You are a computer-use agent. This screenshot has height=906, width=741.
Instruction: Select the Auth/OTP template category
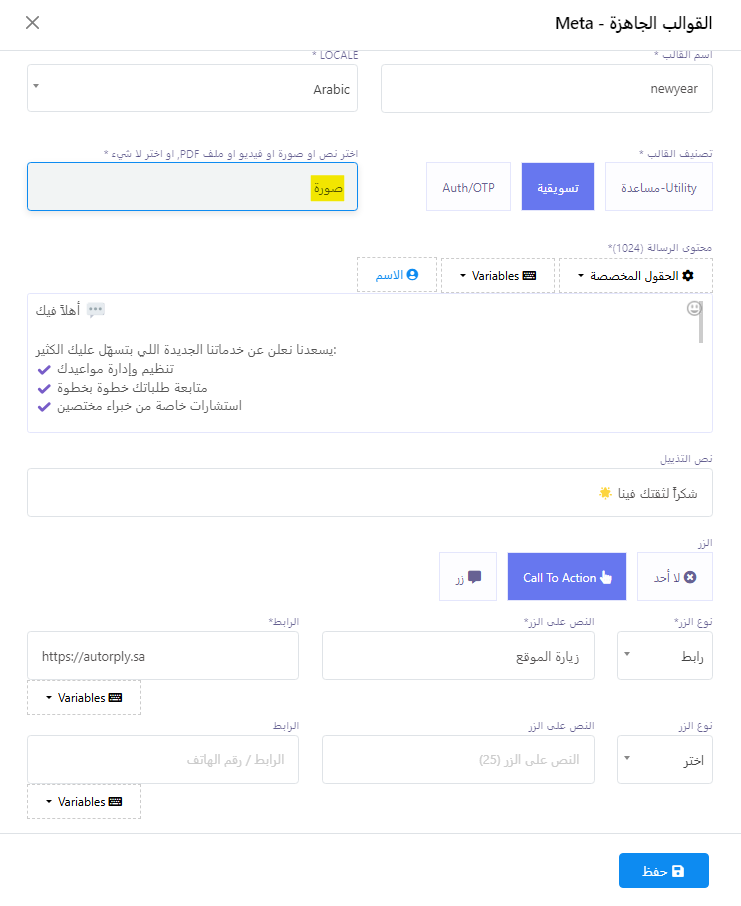[468, 187]
